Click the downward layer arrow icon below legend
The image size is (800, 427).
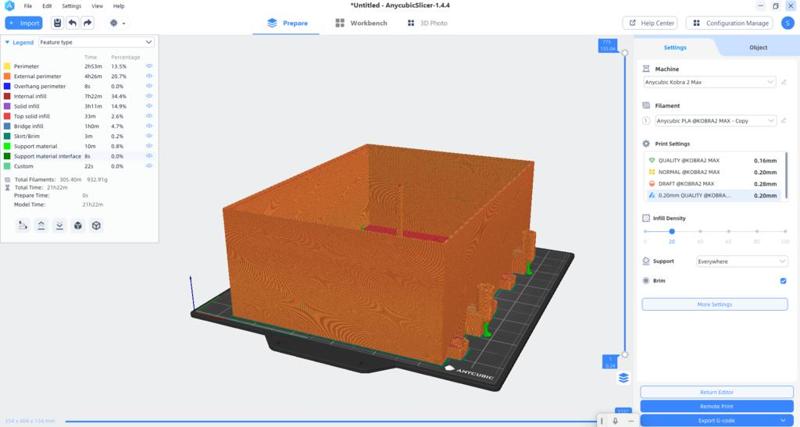59,225
